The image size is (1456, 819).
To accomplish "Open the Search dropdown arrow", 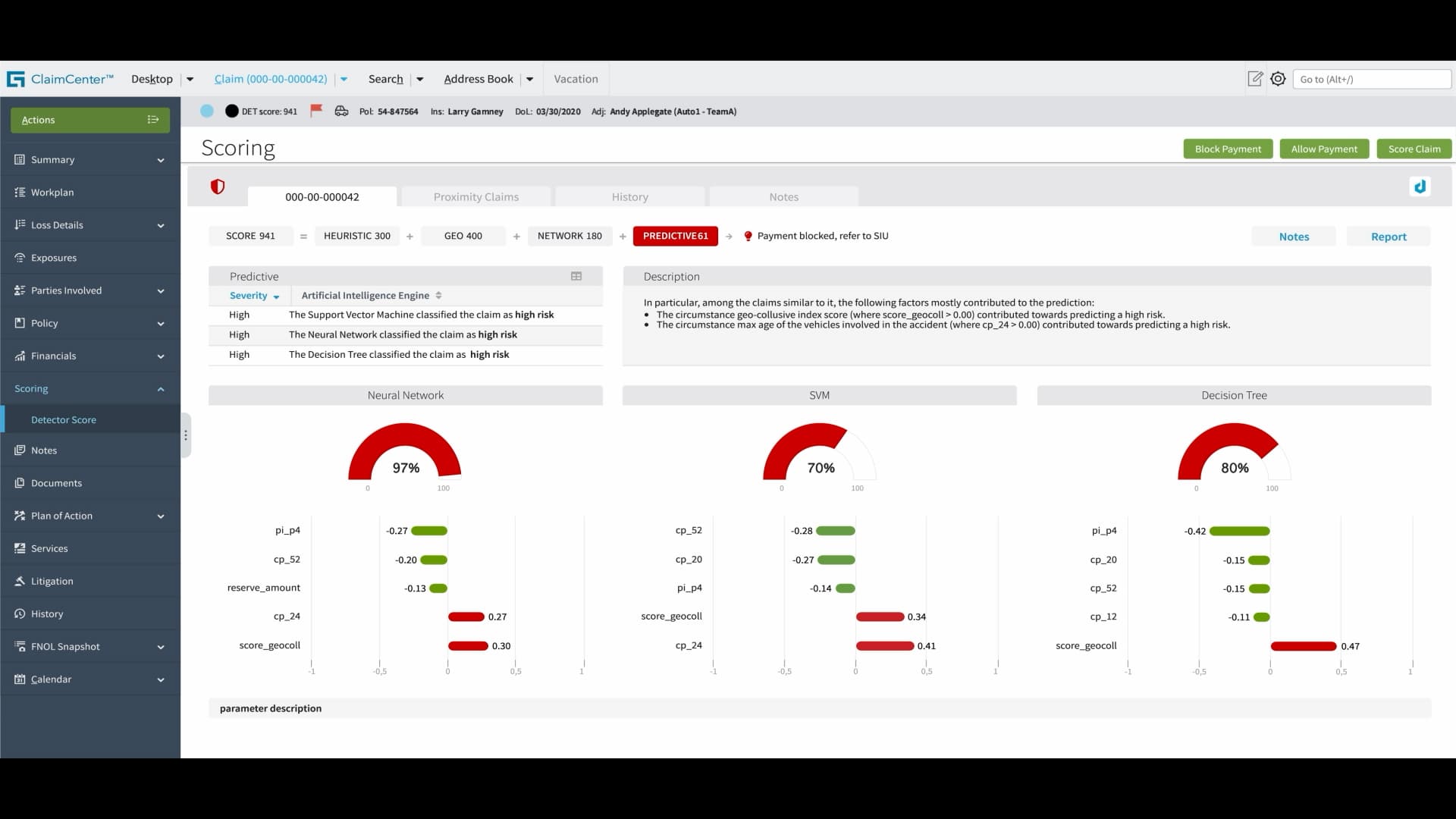I will tap(420, 79).
